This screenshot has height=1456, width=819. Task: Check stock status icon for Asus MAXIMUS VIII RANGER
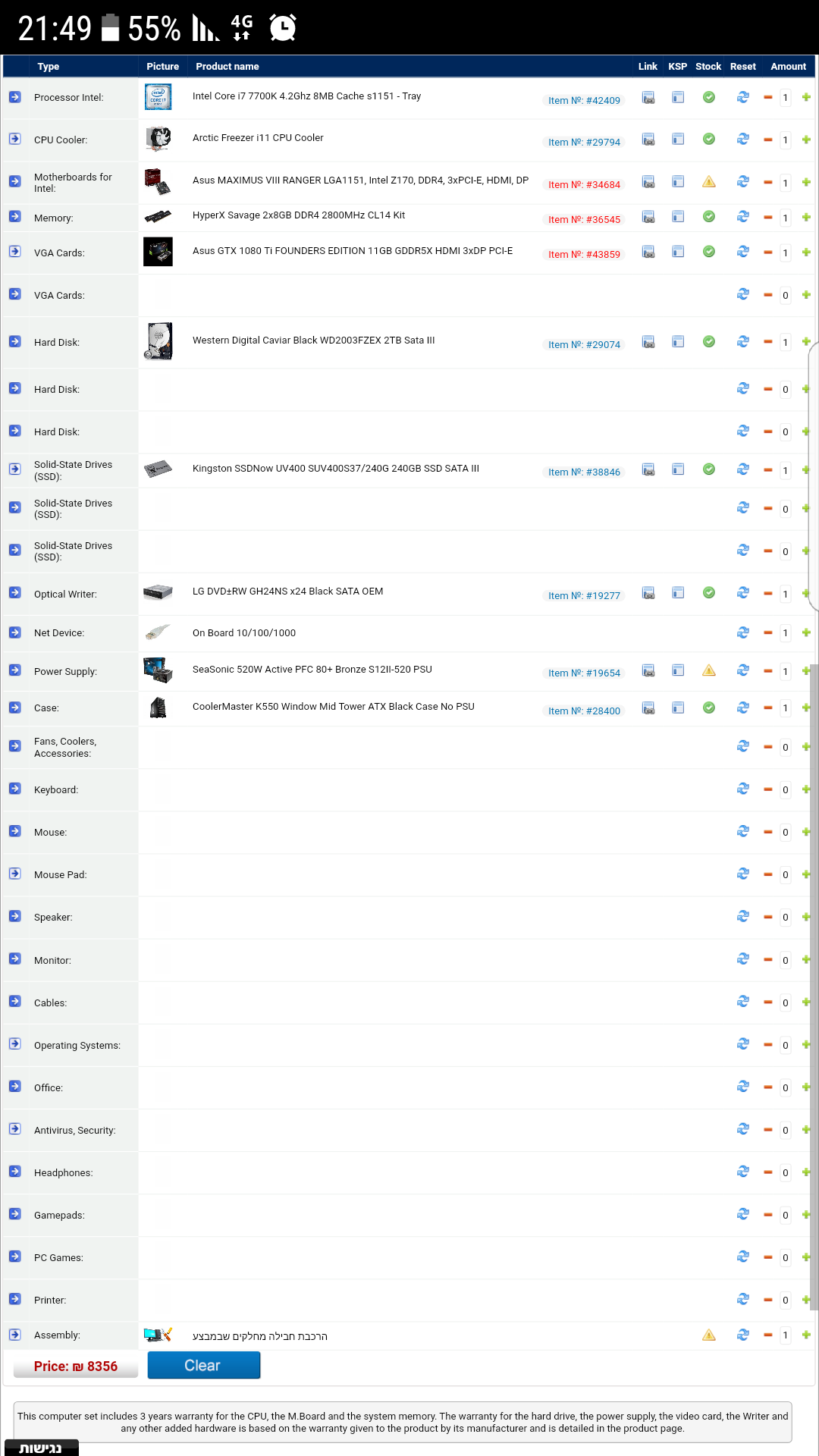(708, 181)
